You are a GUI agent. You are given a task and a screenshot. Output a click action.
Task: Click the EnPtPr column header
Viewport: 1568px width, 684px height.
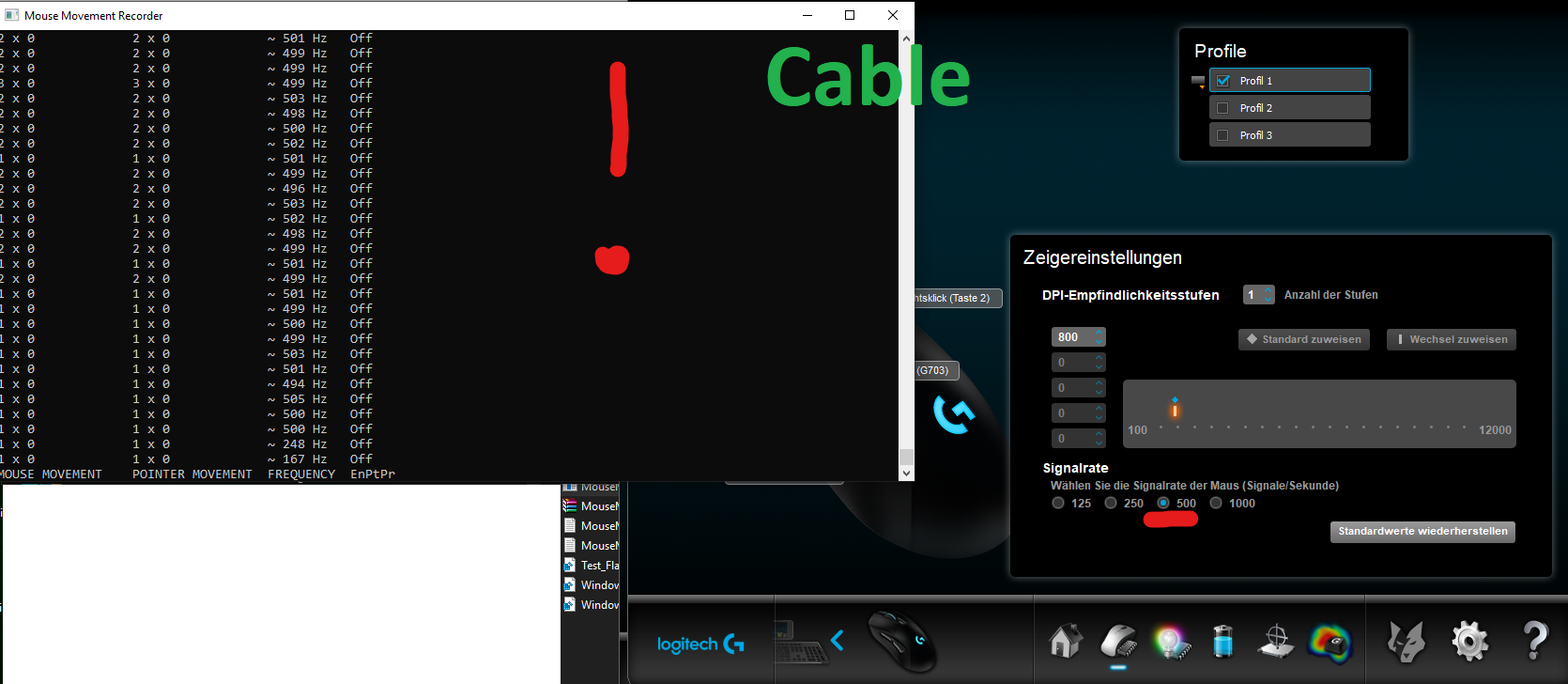coord(373,474)
